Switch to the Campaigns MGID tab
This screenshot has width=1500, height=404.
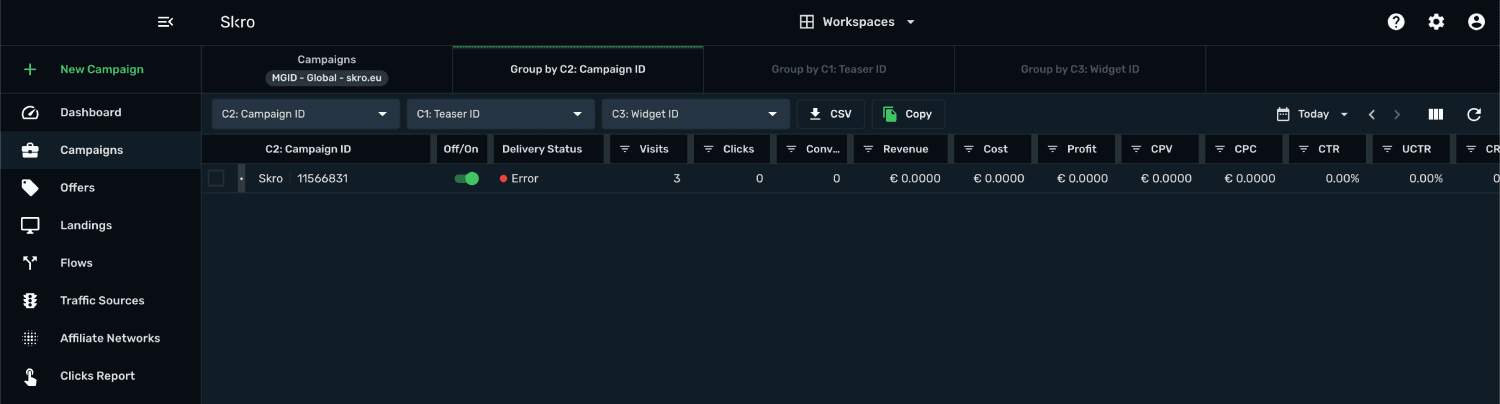click(327, 69)
